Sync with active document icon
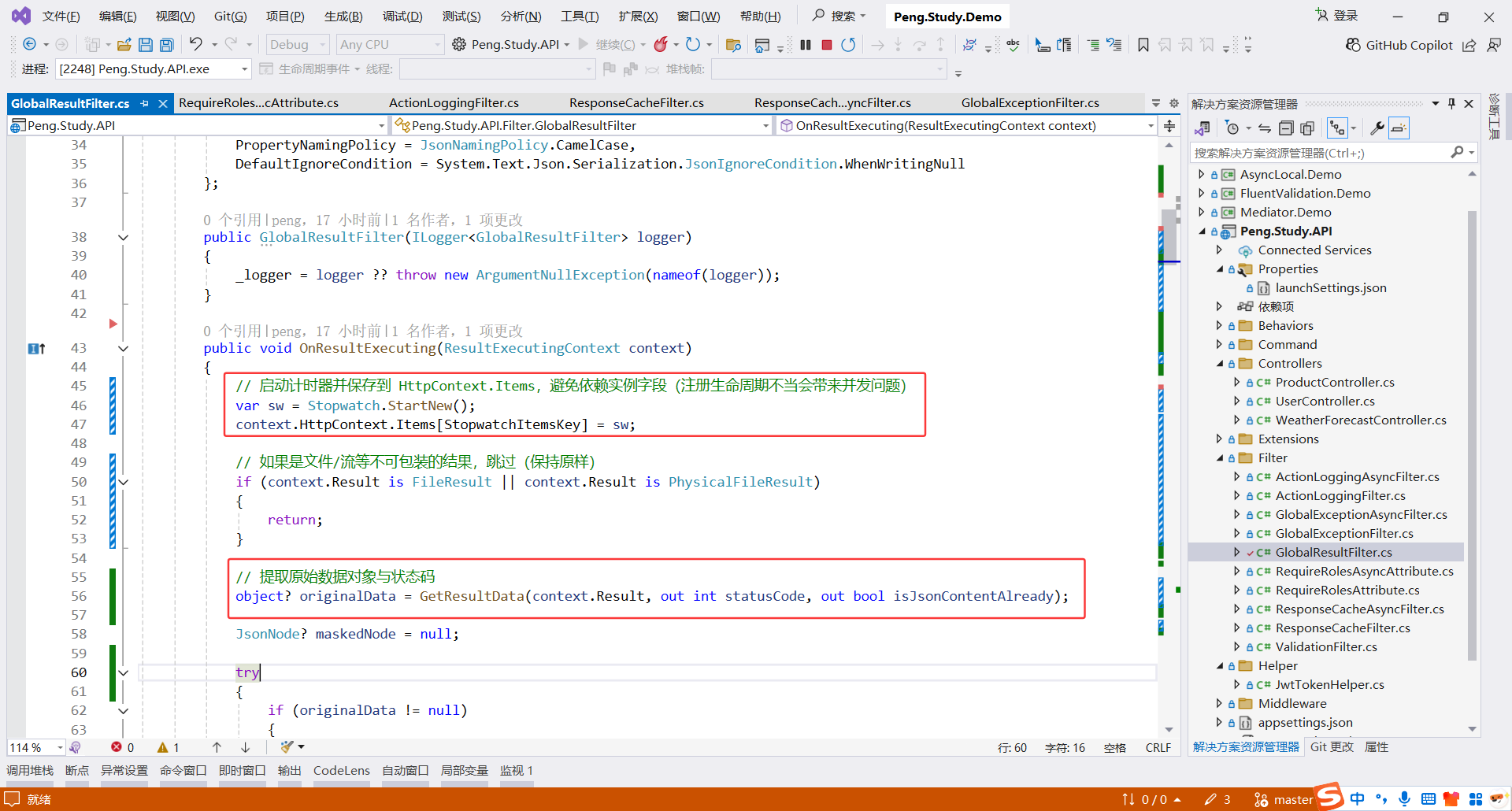Image resolution: width=1512 pixels, height=811 pixels. [1265, 128]
